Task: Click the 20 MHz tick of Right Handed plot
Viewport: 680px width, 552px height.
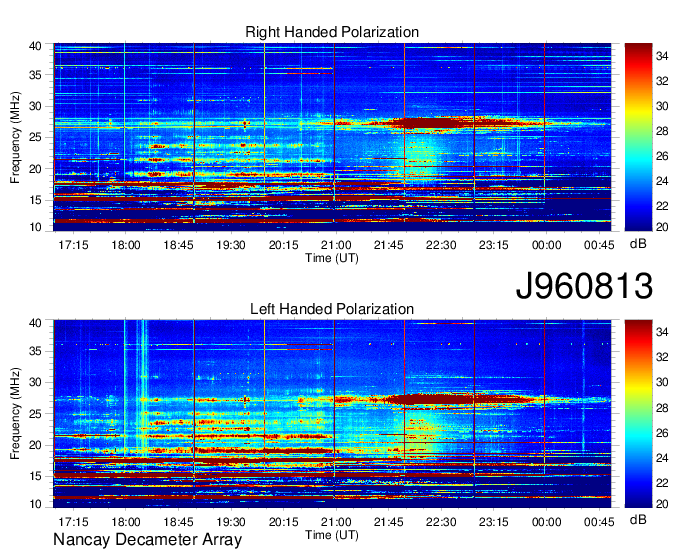Action: (36, 169)
